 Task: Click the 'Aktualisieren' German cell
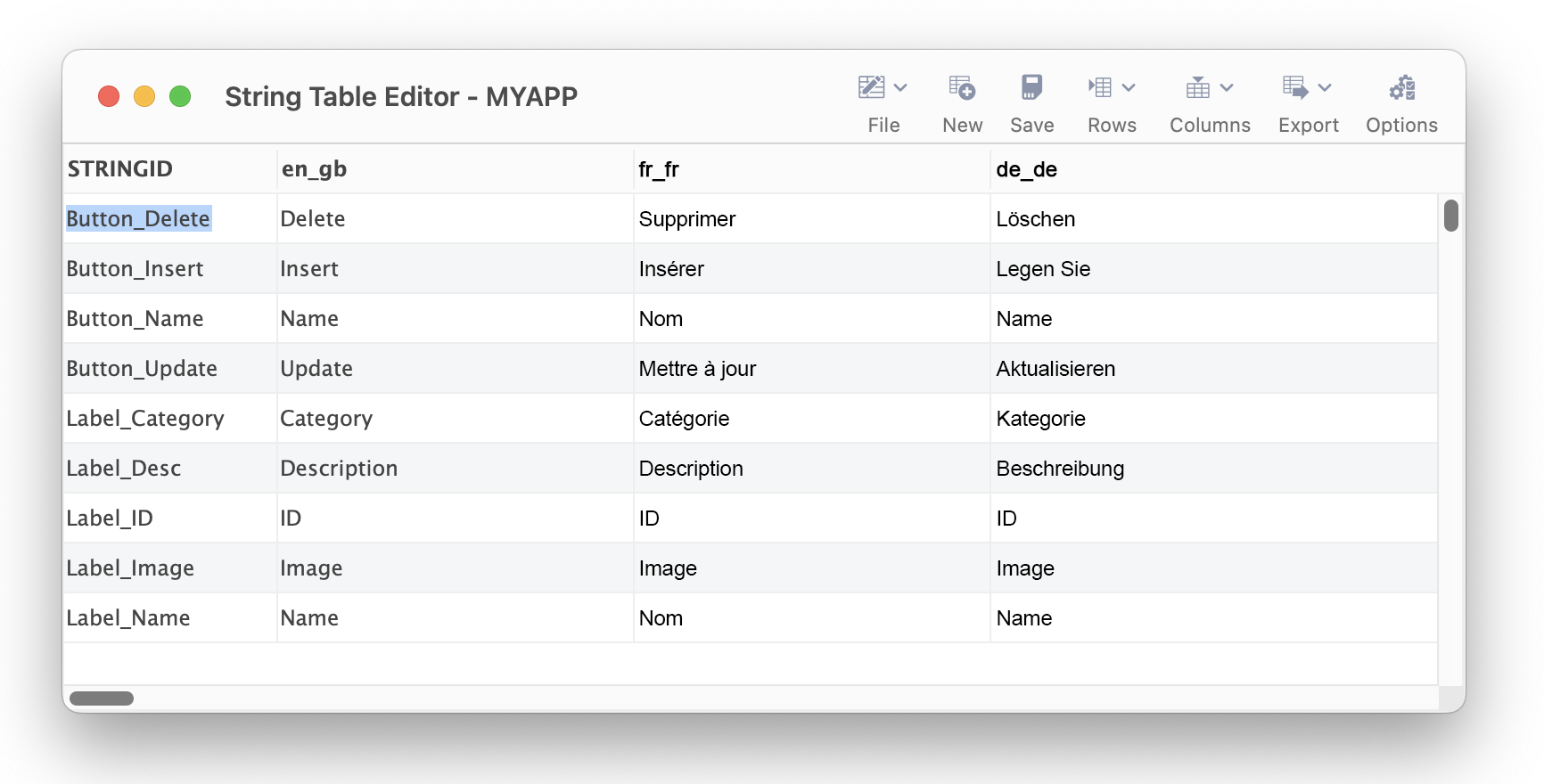(1214, 368)
